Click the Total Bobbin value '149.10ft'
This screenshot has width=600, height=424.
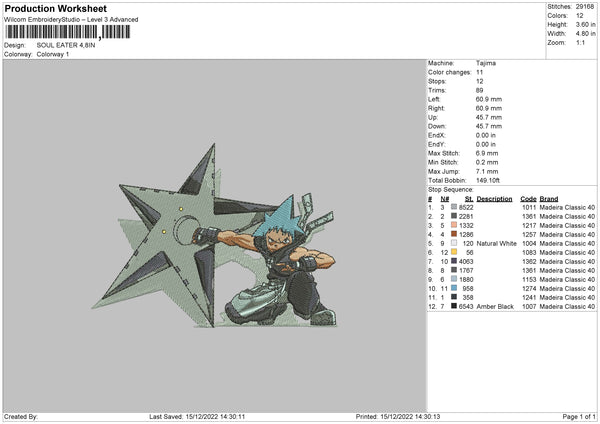tap(488, 181)
